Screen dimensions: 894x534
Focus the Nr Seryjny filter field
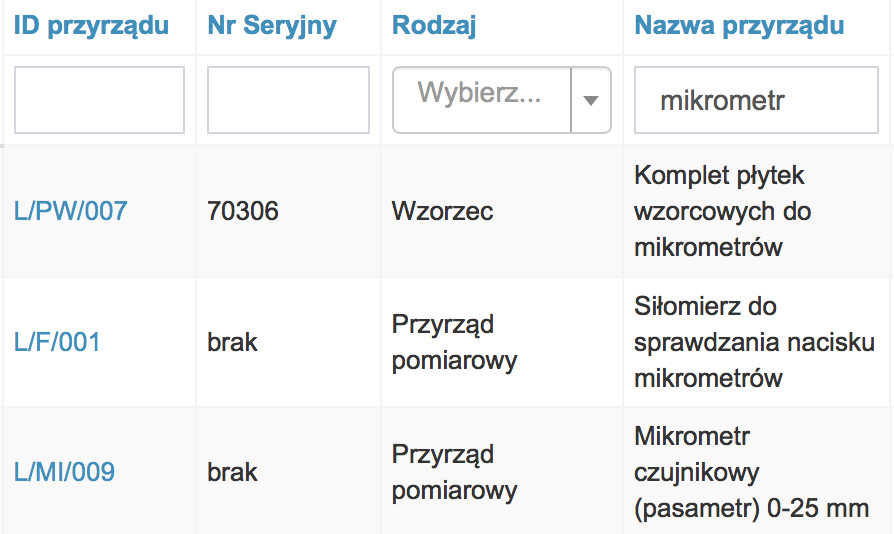[288, 100]
